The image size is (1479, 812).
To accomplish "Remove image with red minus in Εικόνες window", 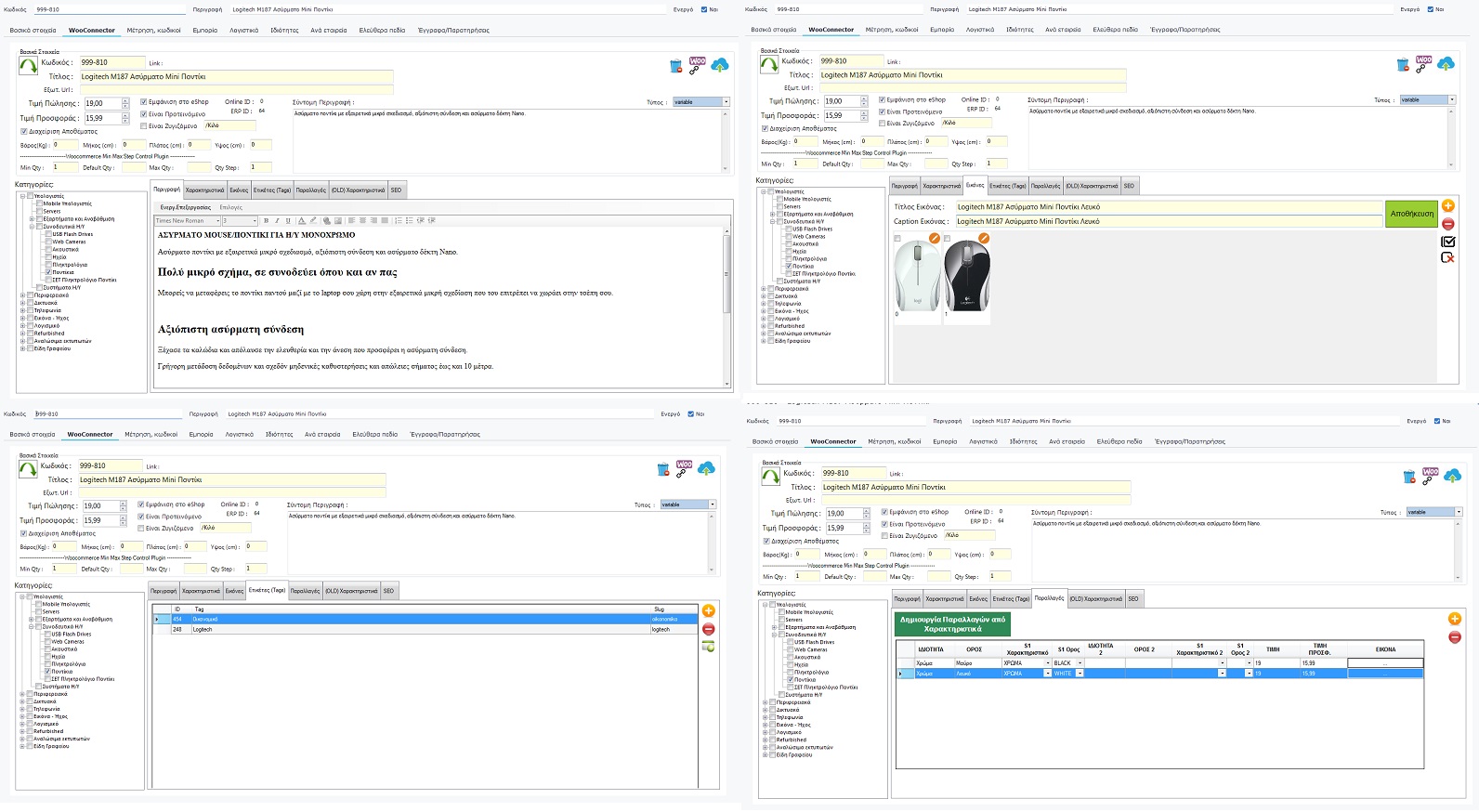I will [1447, 224].
